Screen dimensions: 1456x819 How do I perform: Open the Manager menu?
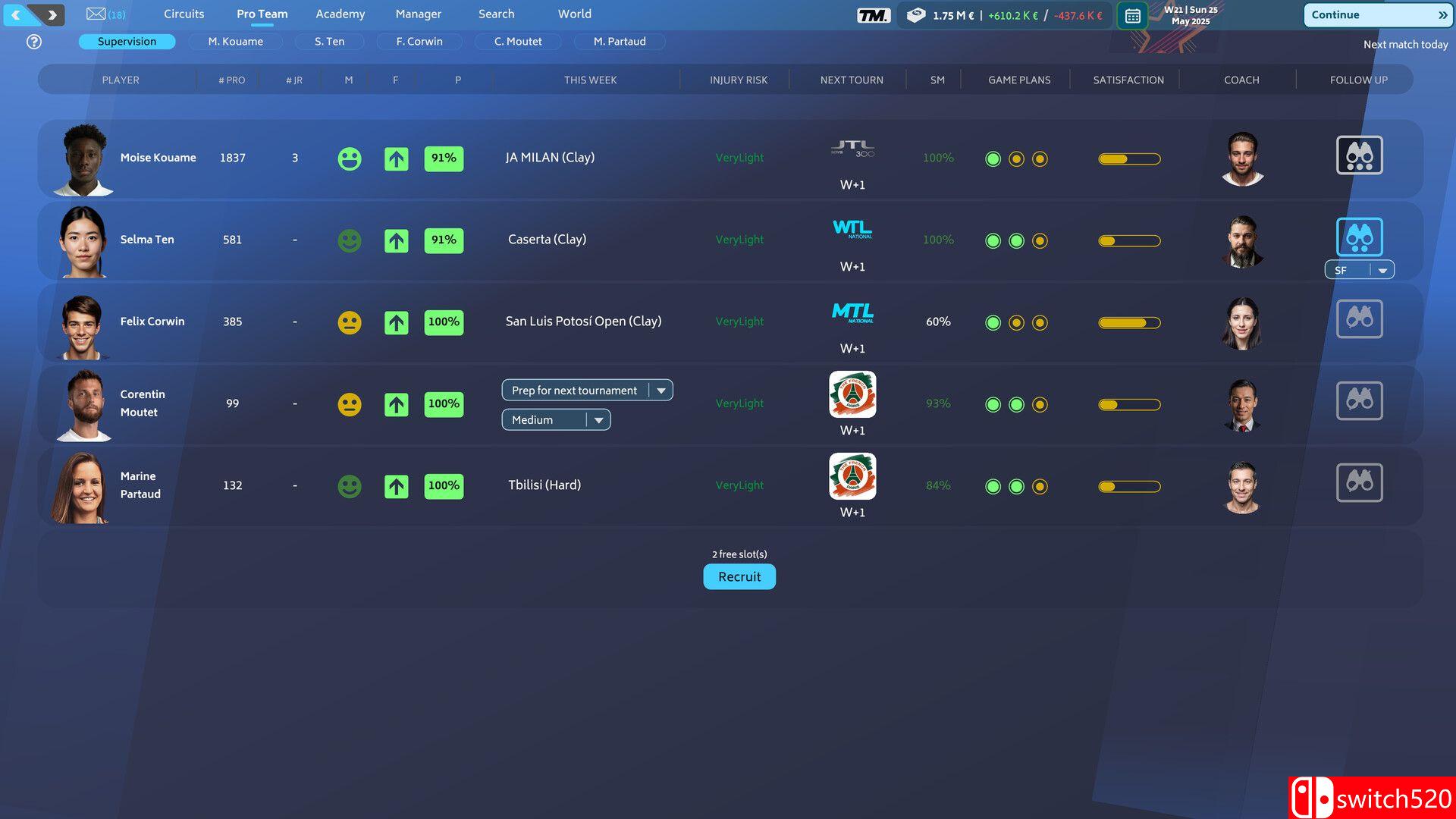point(418,14)
